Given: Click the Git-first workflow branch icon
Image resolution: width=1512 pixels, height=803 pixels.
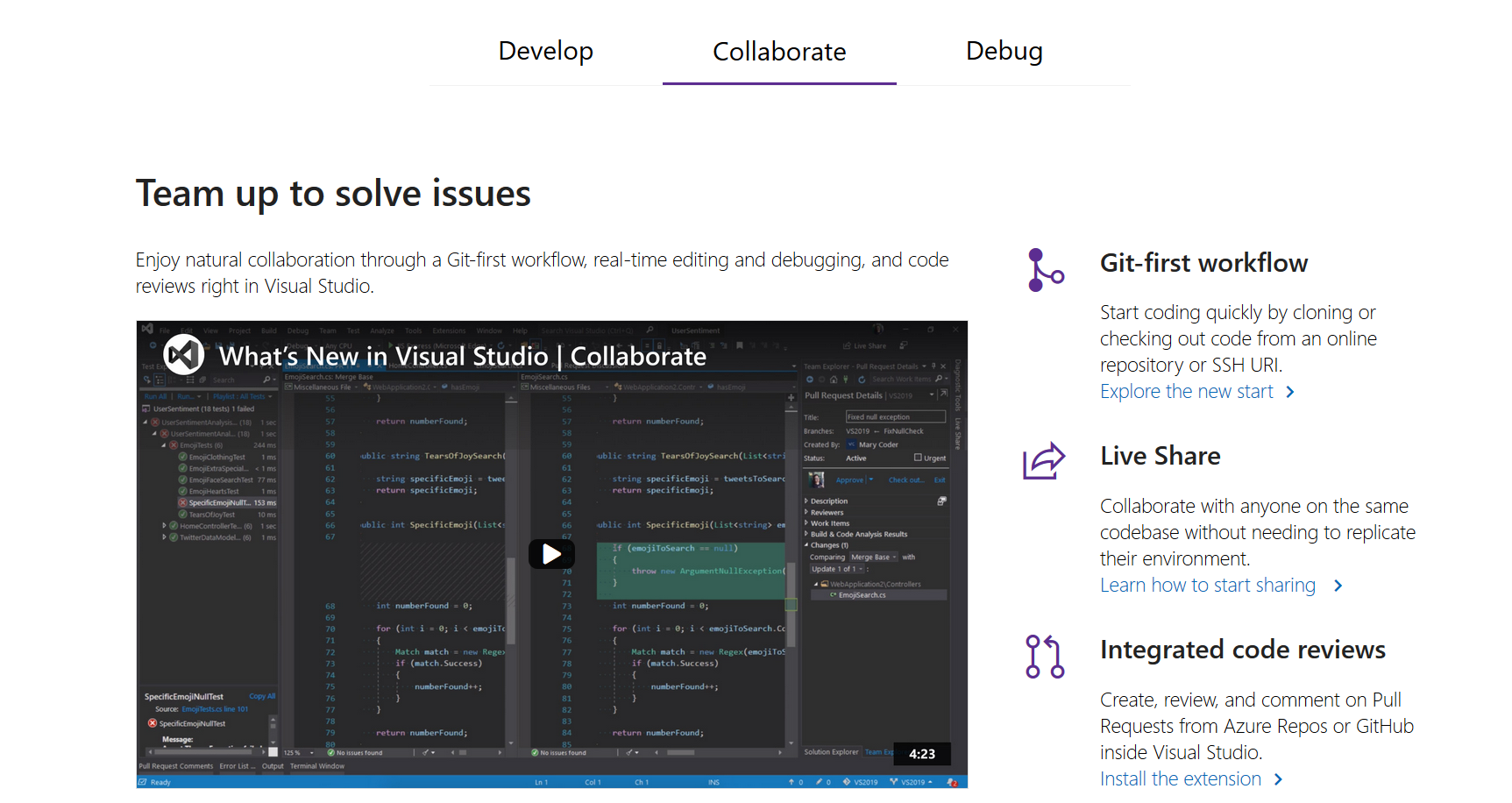Looking at the screenshot, I should coord(1044,269).
